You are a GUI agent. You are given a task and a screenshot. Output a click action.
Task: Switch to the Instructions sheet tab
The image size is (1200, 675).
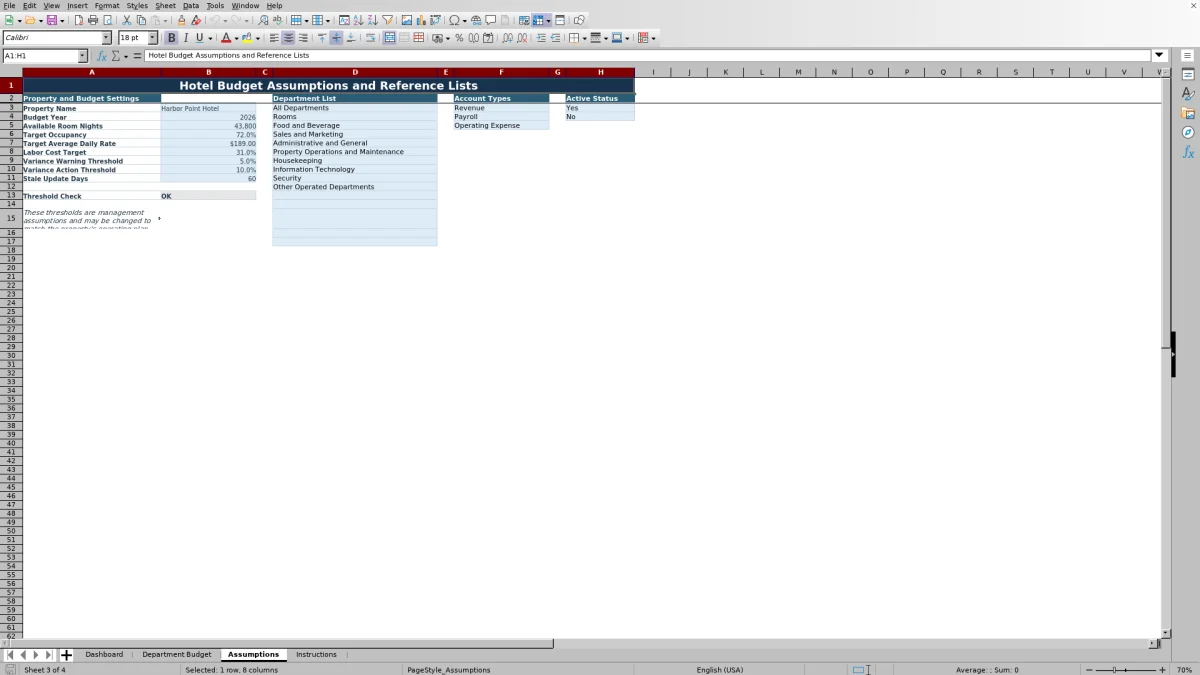pyautogui.click(x=316, y=655)
